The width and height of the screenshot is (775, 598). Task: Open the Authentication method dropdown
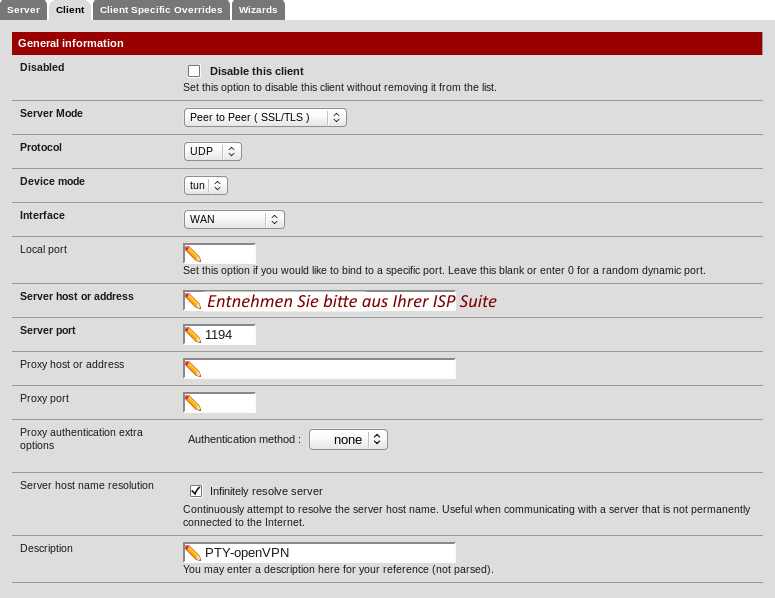pyautogui.click(x=348, y=440)
